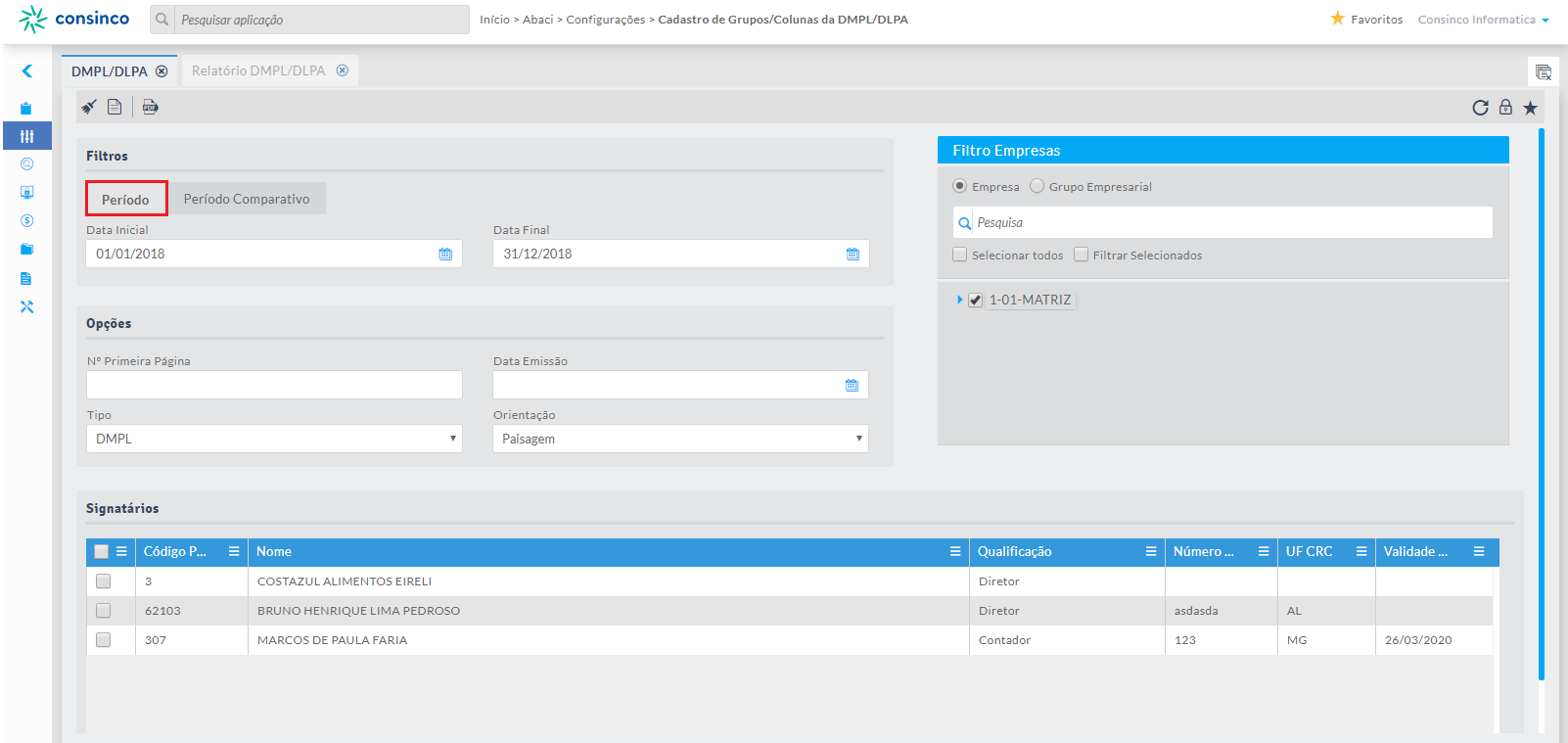Close the DMPL/DLPA tab
The height and width of the screenshot is (743, 1568).
tap(161, 71)
